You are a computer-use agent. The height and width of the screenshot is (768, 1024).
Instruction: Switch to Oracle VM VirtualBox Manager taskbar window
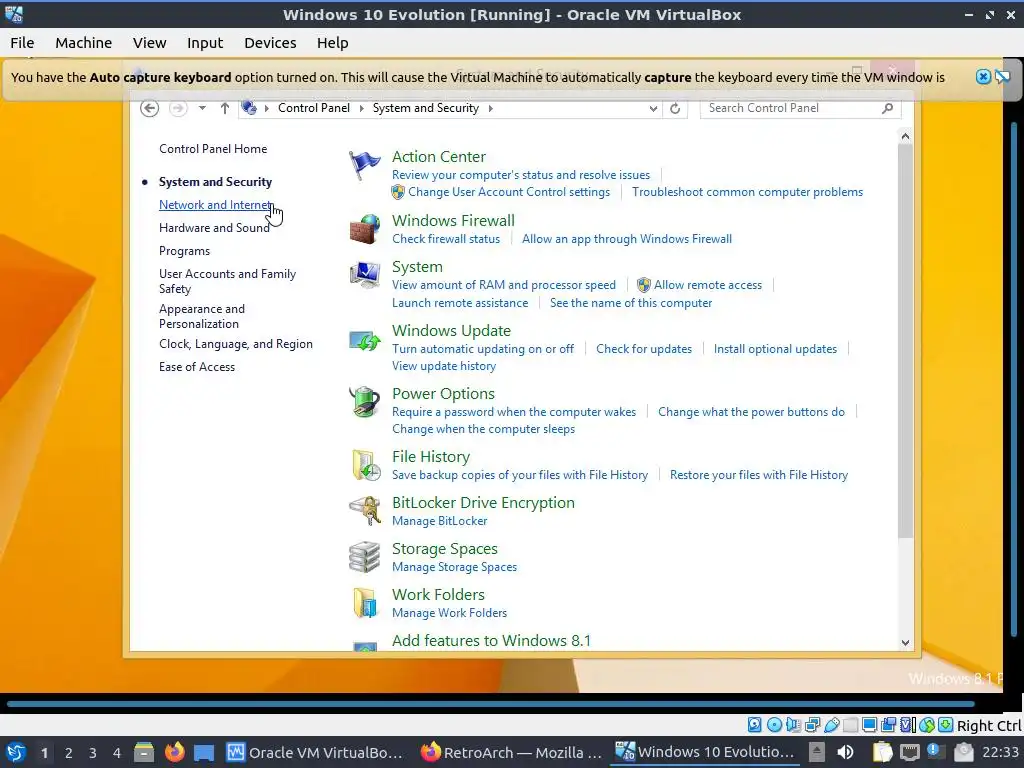[315, 752]
